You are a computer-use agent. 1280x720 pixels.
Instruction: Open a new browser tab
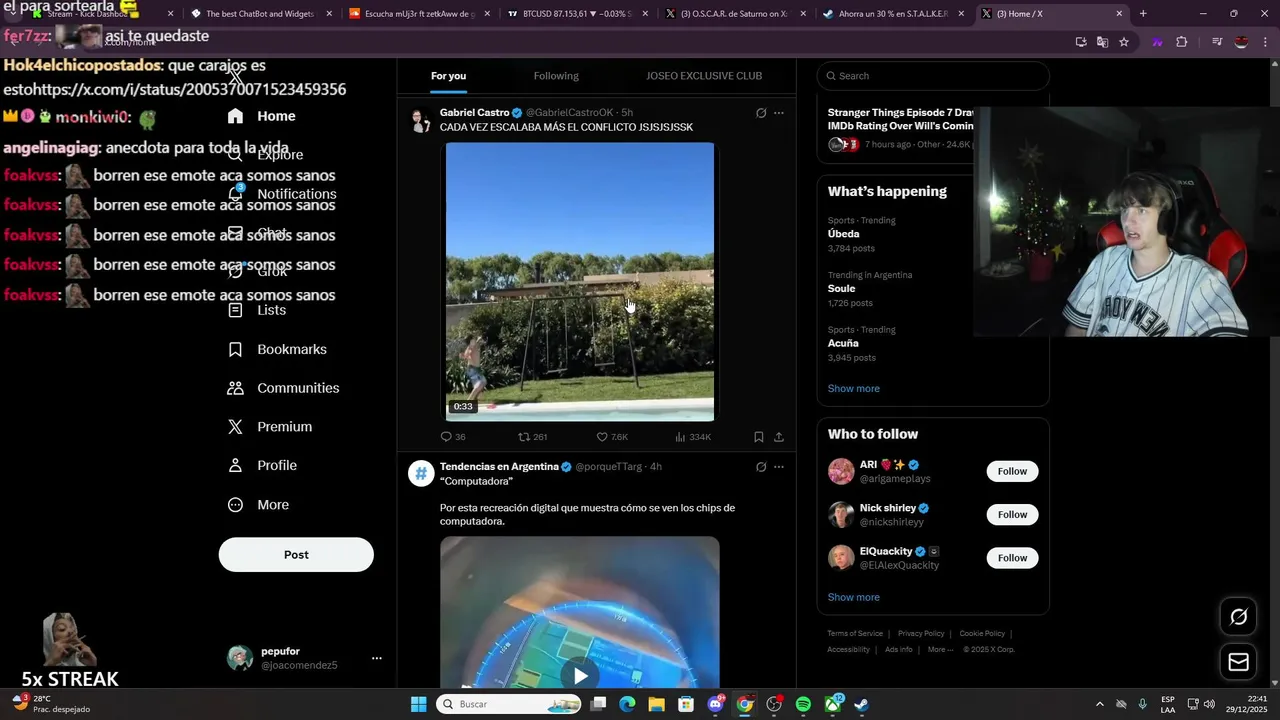point(1143,14)
